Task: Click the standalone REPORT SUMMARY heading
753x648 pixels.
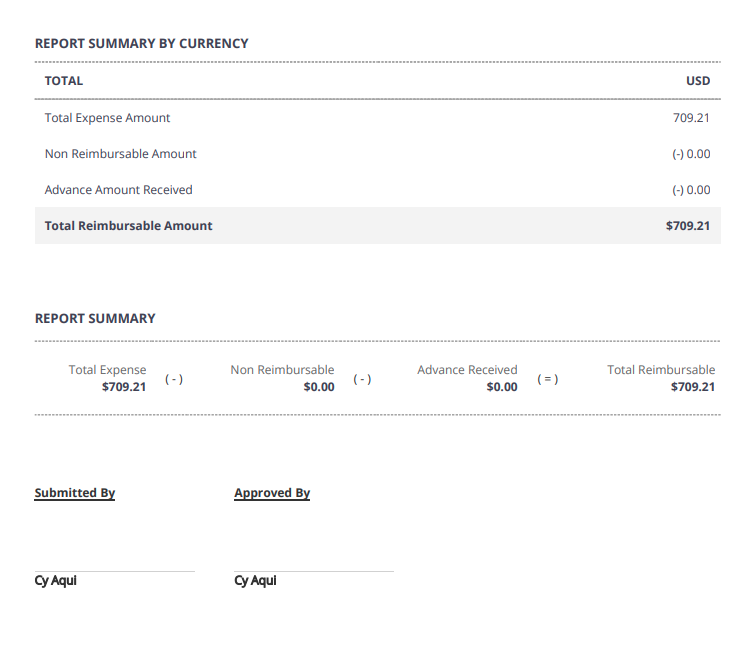Action: click(95, 319)
